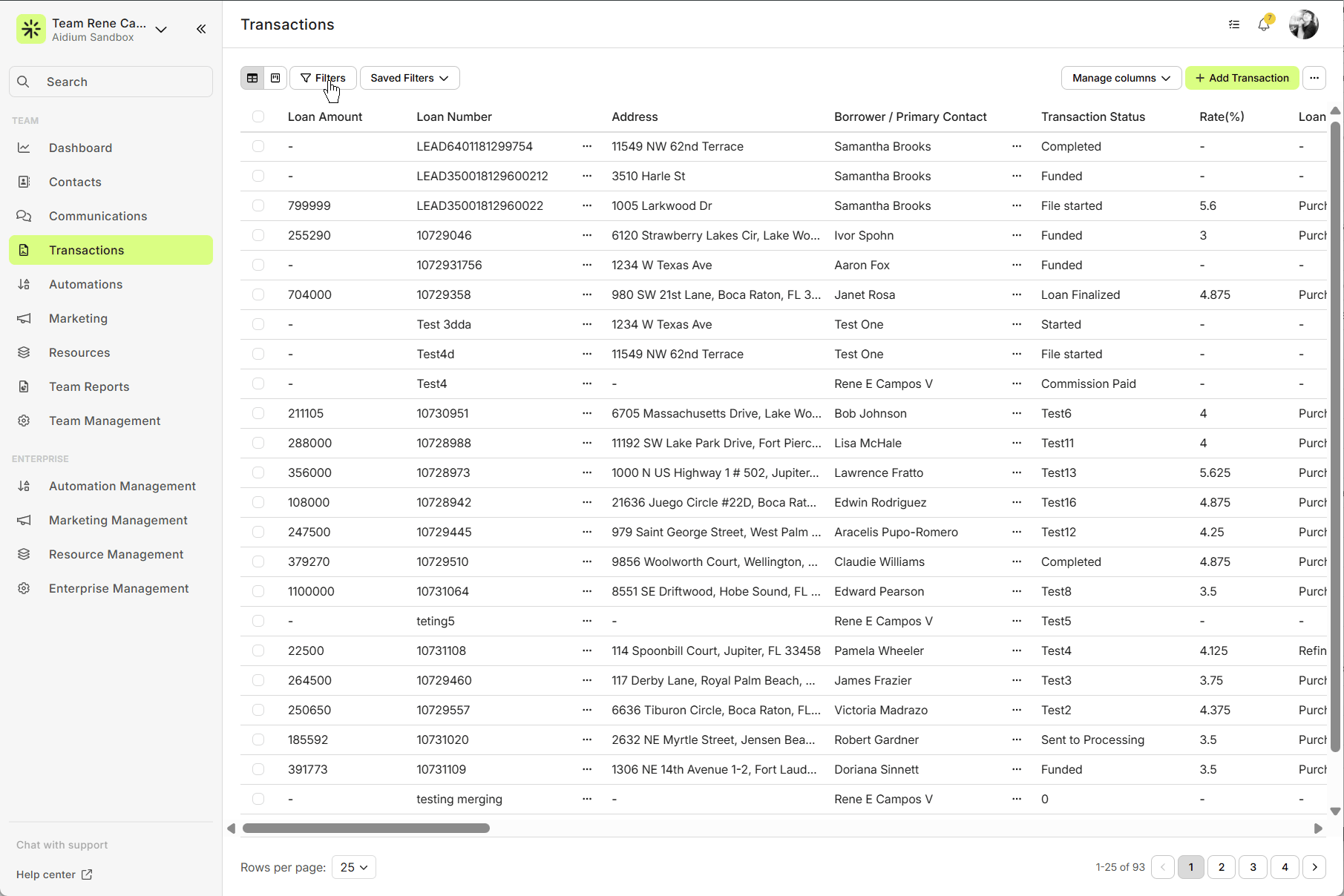This screenshot has width=1344, height=896.
Task: Switch to table view icon
Action: [x=252, y=78]
